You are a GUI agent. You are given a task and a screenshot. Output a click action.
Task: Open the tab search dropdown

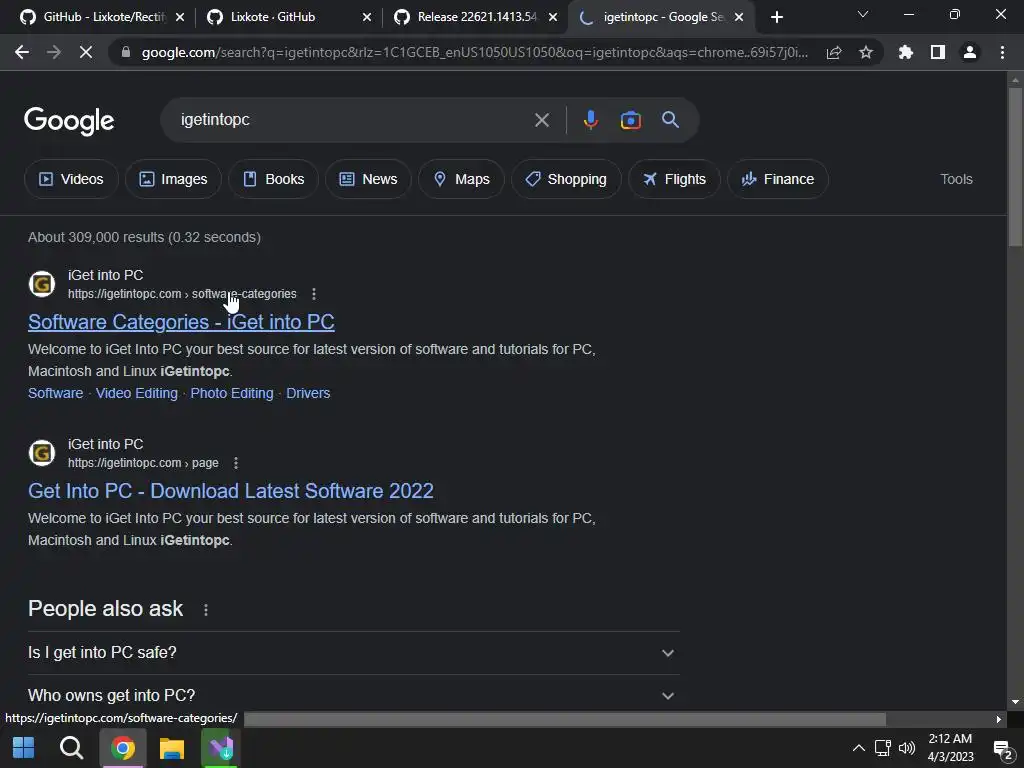[x=863, y=14]
